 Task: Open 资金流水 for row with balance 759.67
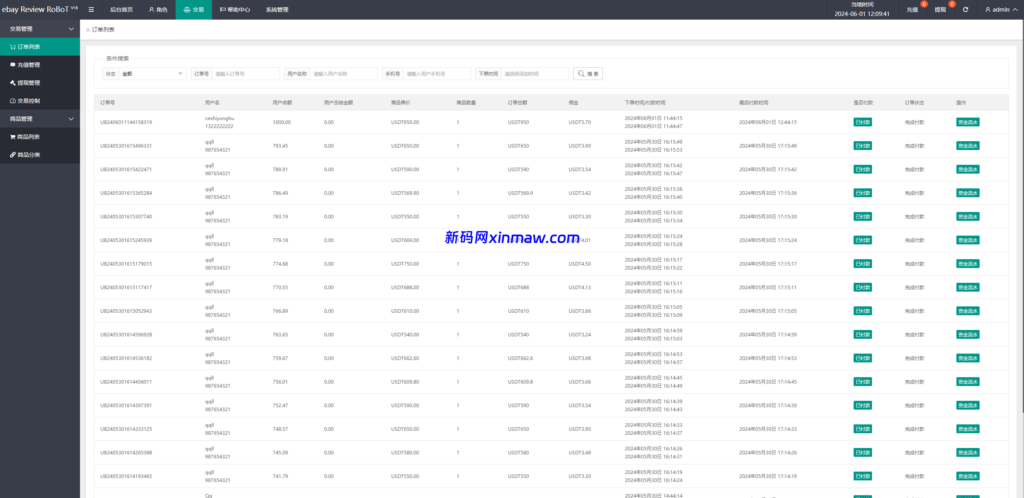tap(968, 358)
